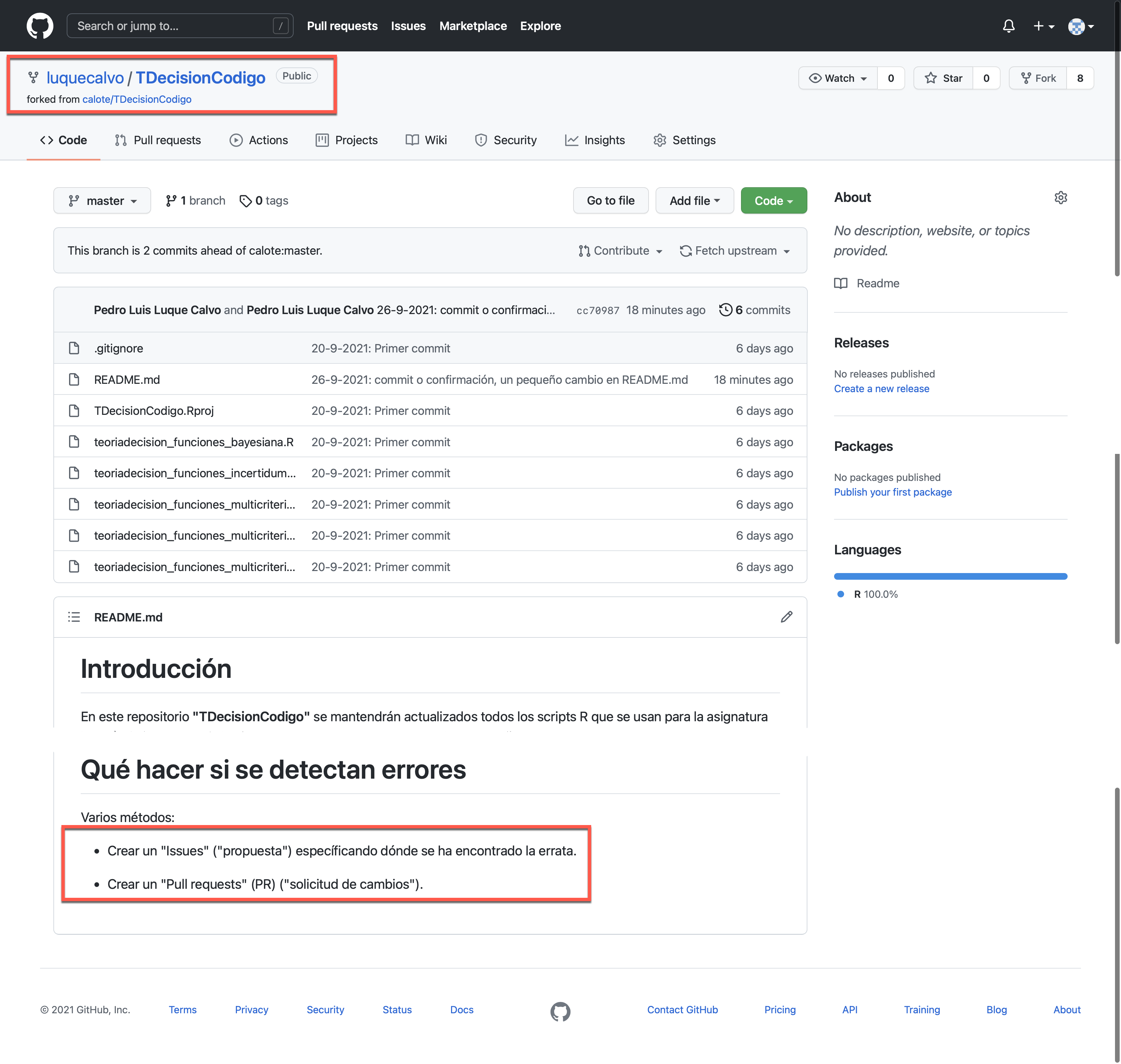
Task: Open teoriadecision_funciones_incertidum... file
Action: (195, 473)
